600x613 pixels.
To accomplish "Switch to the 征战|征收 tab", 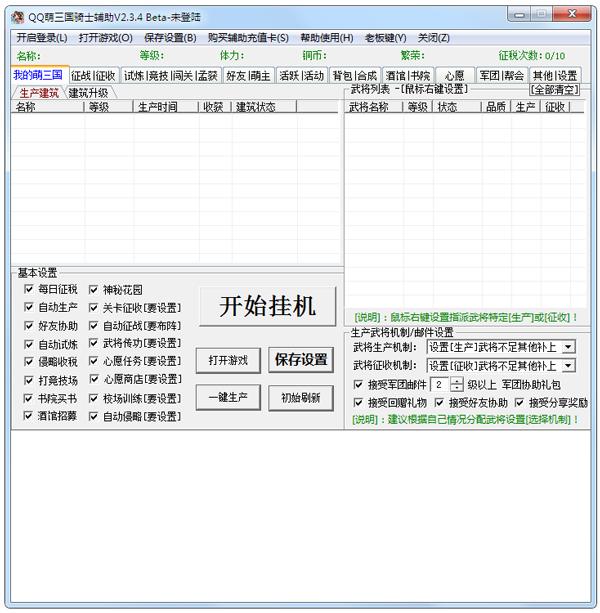I will [93, 75].
